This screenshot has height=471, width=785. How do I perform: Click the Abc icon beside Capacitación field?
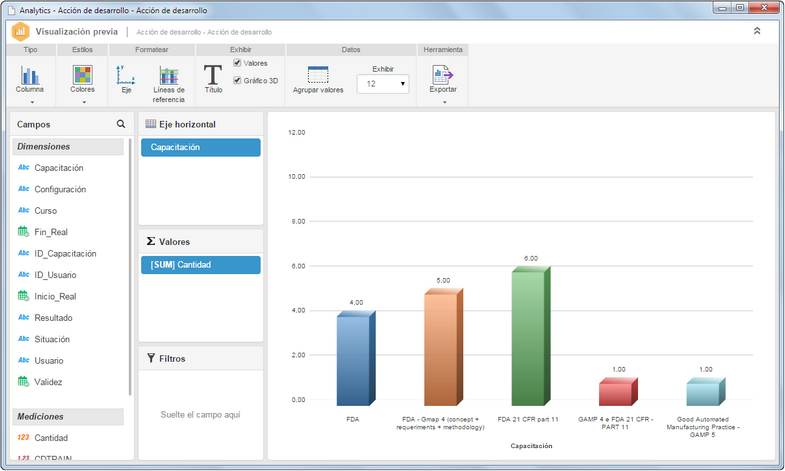pos(24,167)
